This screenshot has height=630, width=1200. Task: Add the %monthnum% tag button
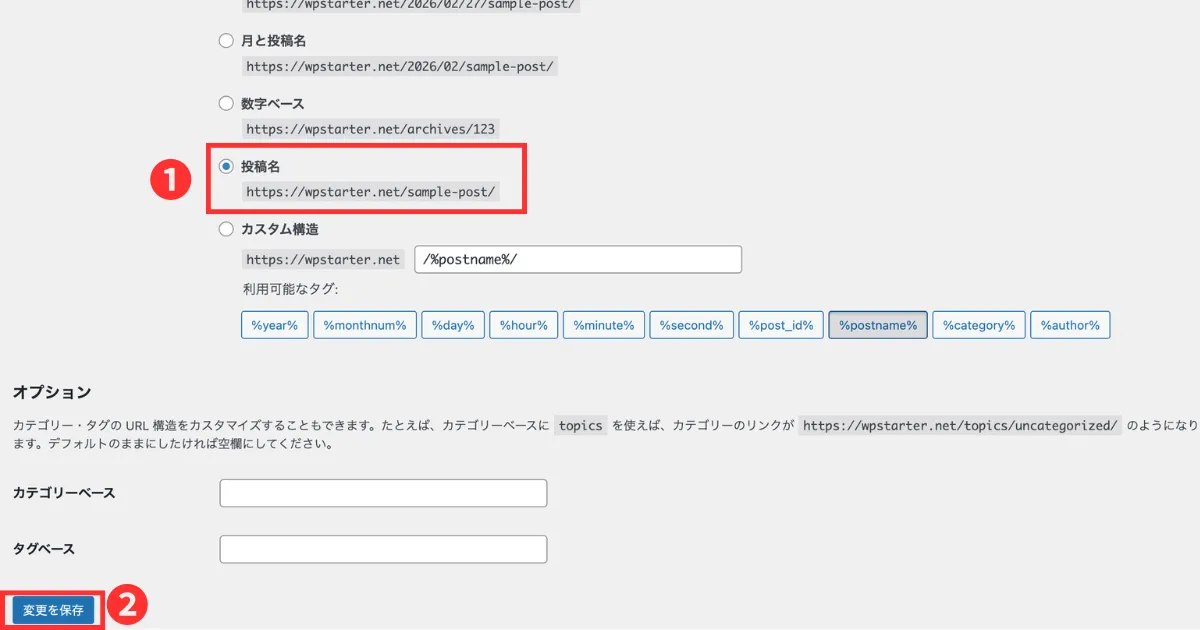coord(364,325)
